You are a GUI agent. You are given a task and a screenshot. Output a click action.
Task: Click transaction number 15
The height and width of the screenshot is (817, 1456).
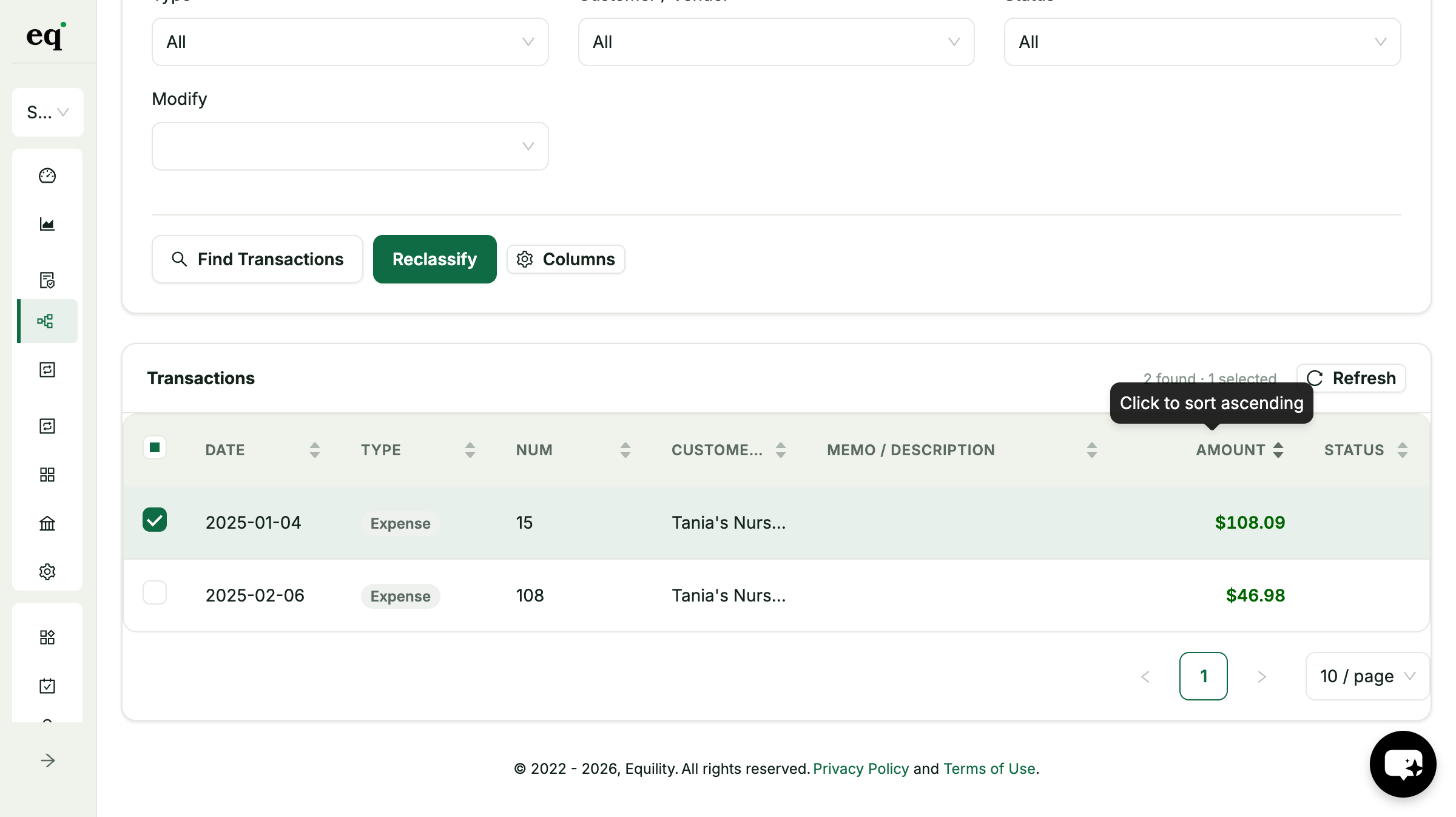coord(524,523)
